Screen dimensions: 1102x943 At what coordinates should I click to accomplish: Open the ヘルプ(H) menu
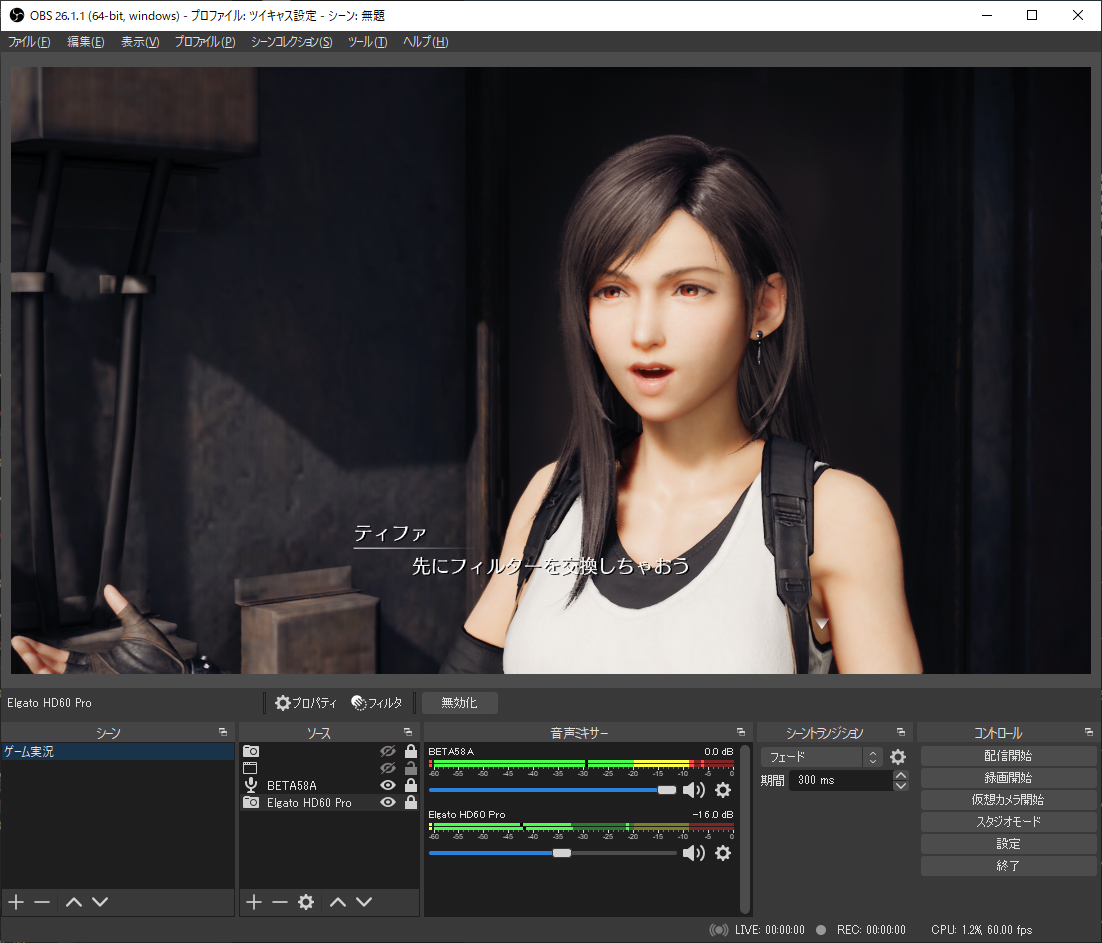coord(426,42)
